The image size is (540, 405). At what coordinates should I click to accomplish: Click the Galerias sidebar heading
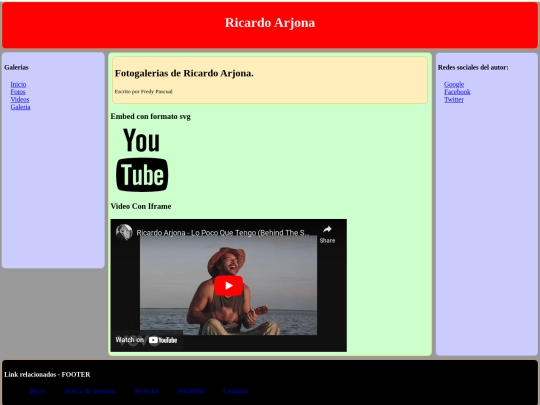(x=16, y=68)
